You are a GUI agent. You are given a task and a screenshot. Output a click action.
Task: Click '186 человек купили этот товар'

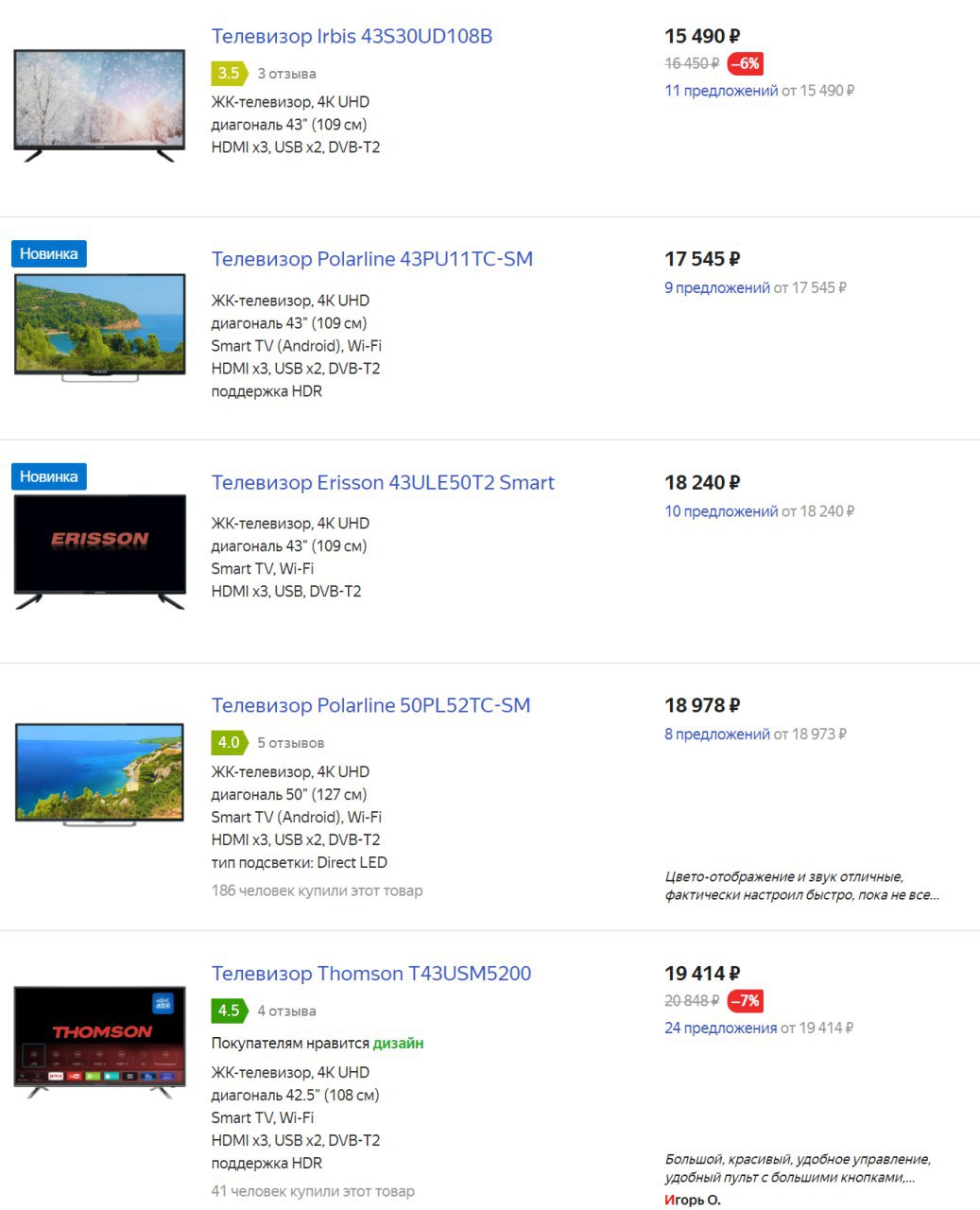point(317,890)
